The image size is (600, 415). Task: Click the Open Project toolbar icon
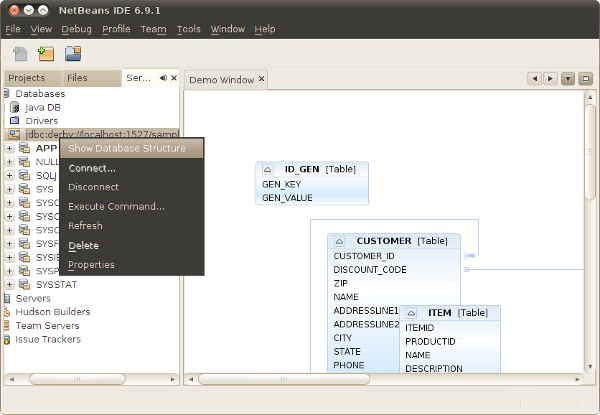pyautogui.click(x=73, y=53)
